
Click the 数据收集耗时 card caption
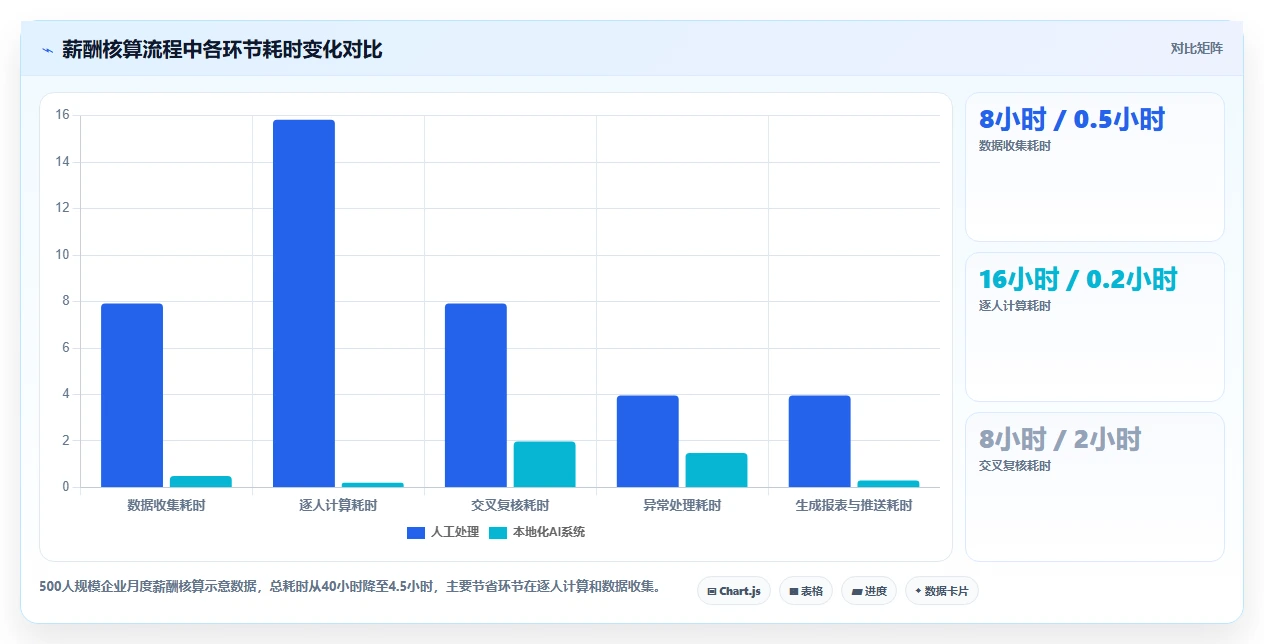pos(1015,146)
